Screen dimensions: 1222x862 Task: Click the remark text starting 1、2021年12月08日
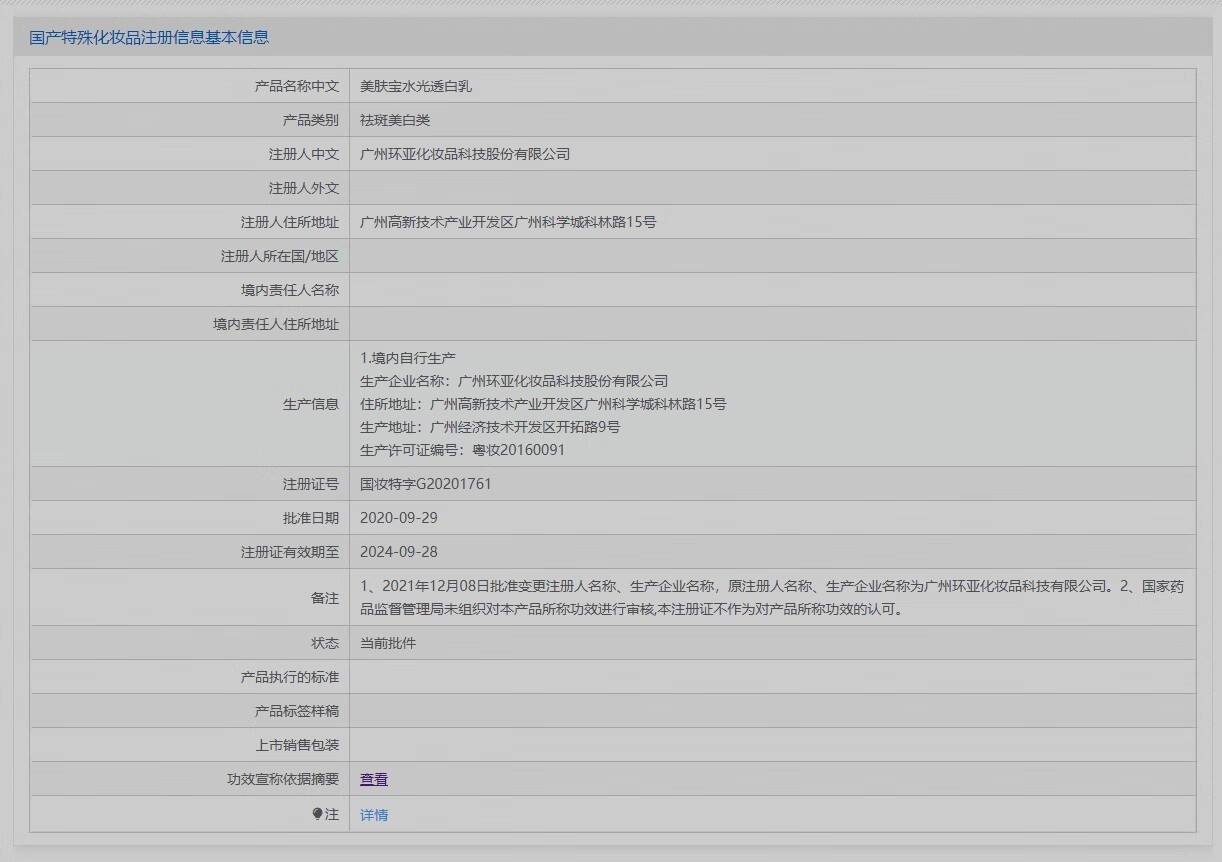click(x=772, y=586)
